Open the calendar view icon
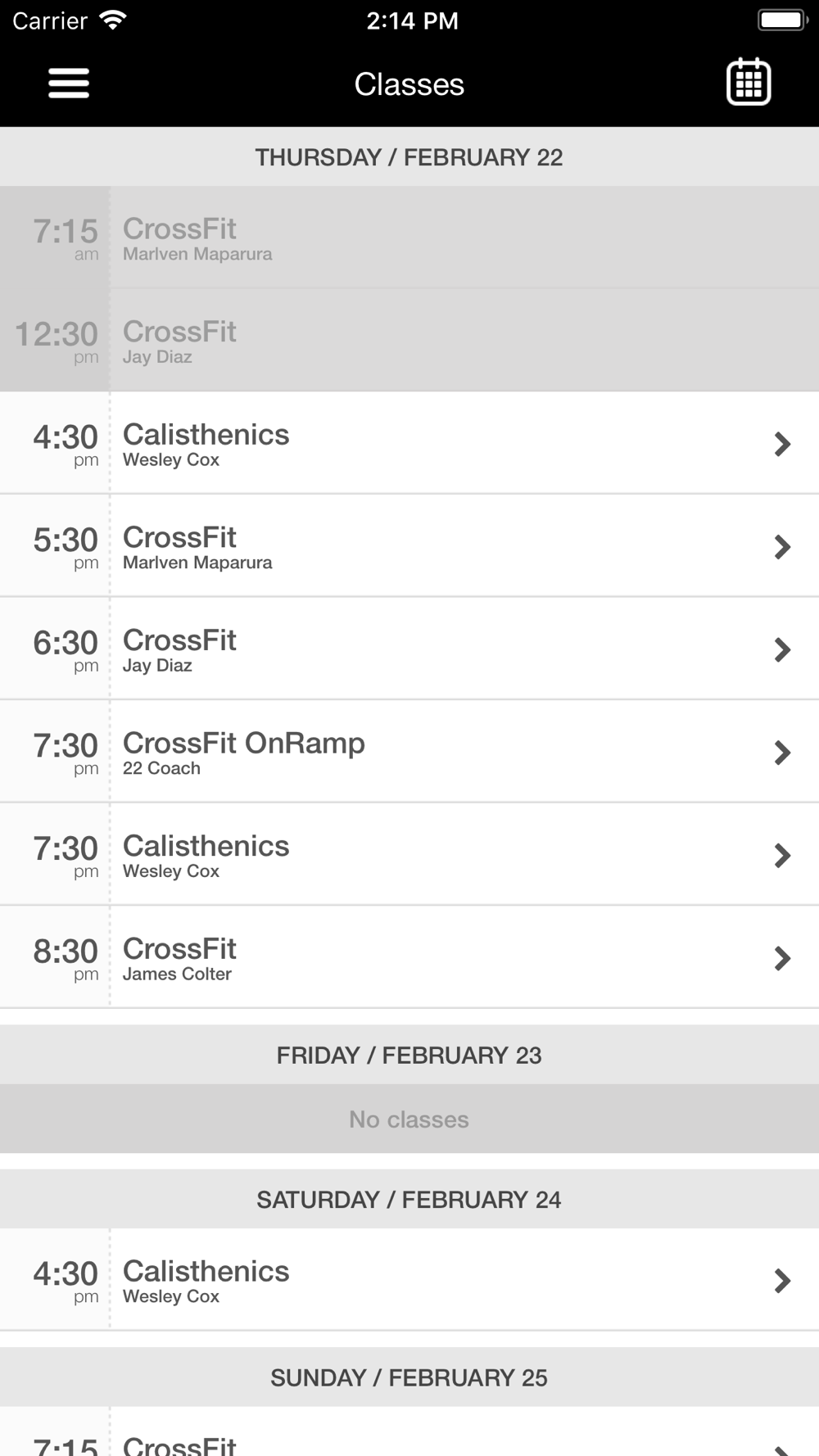The height and width of the screenshot is (1456, 819). pos(749,82)
